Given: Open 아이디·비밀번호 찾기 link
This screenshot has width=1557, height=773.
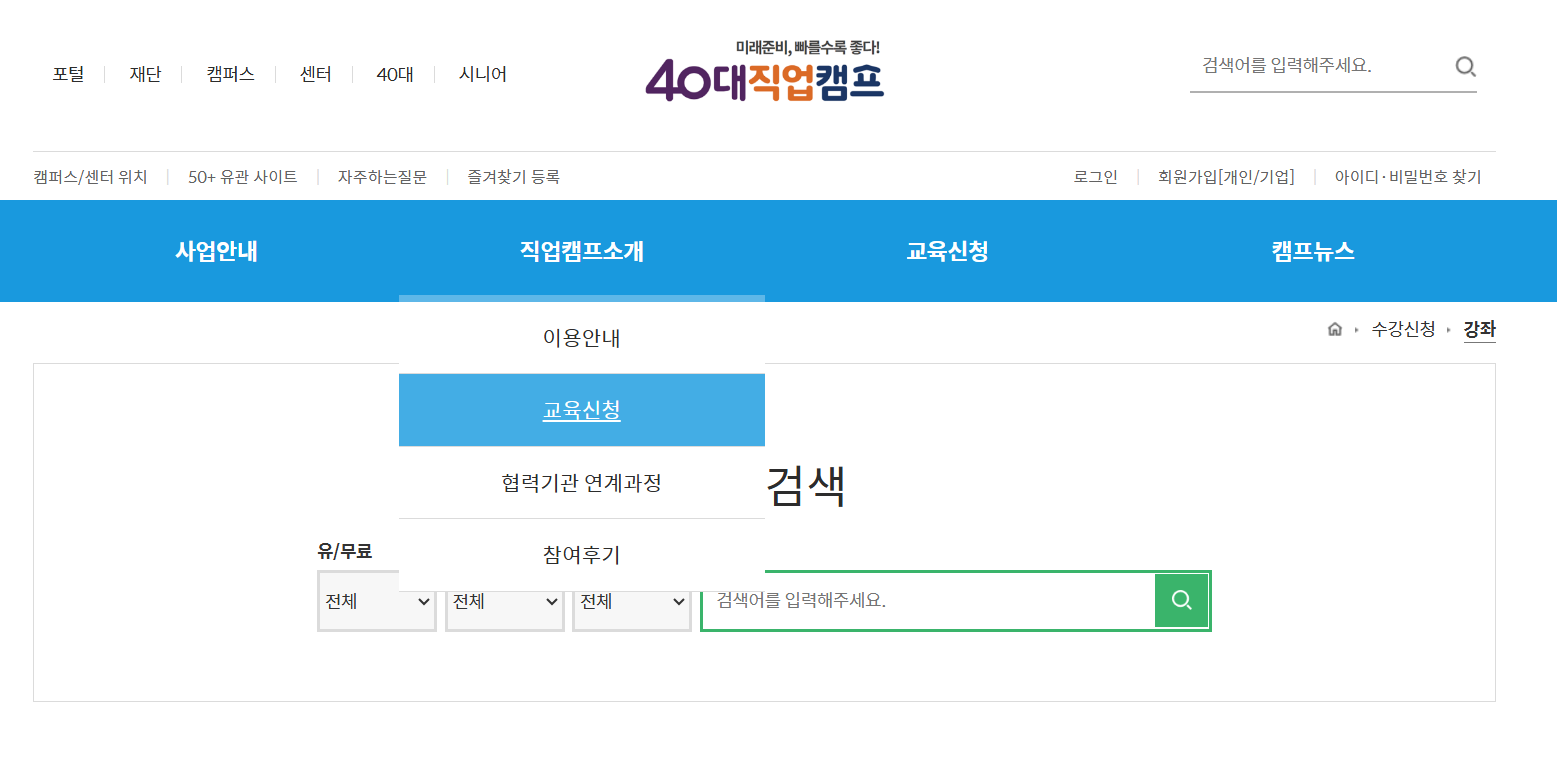Looking at the screenshot, I should (x=1407, y=177).
